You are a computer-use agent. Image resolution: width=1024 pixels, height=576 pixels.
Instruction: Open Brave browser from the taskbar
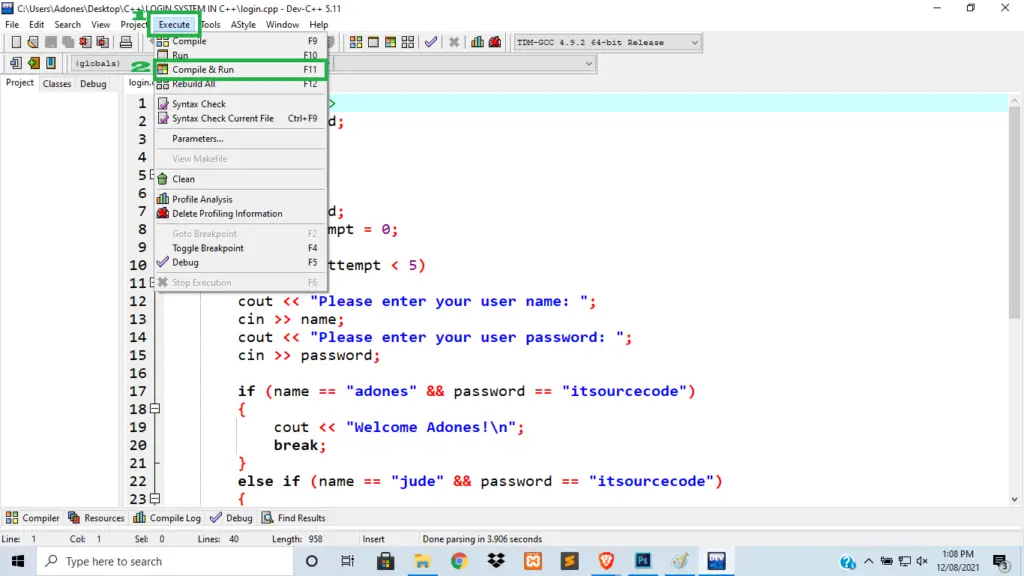606,561
